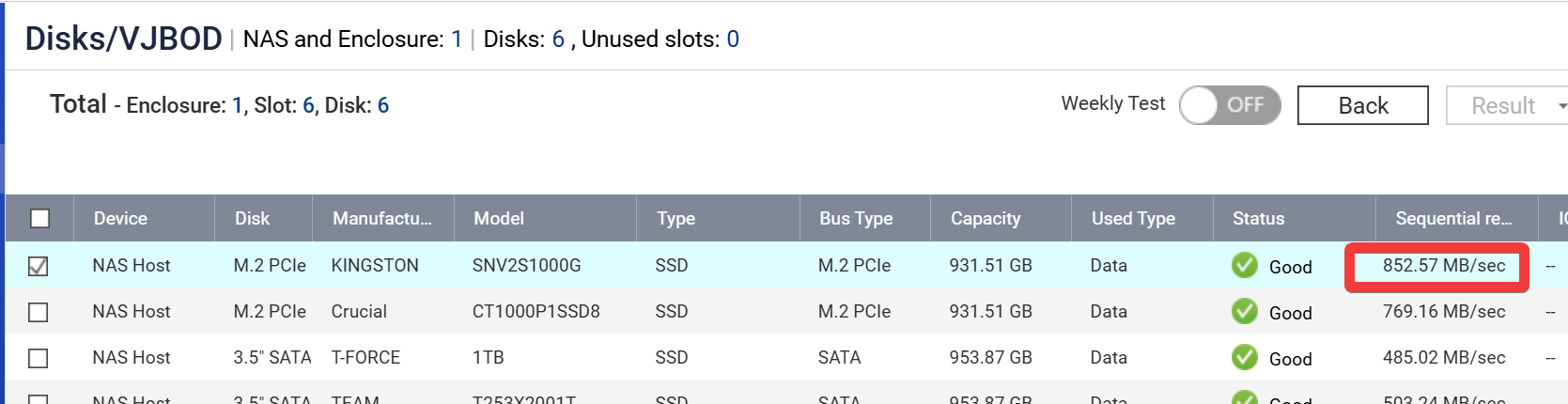Sort by the Device column header
This screenshot has width=1568, height=404.
tap(120, 219)
